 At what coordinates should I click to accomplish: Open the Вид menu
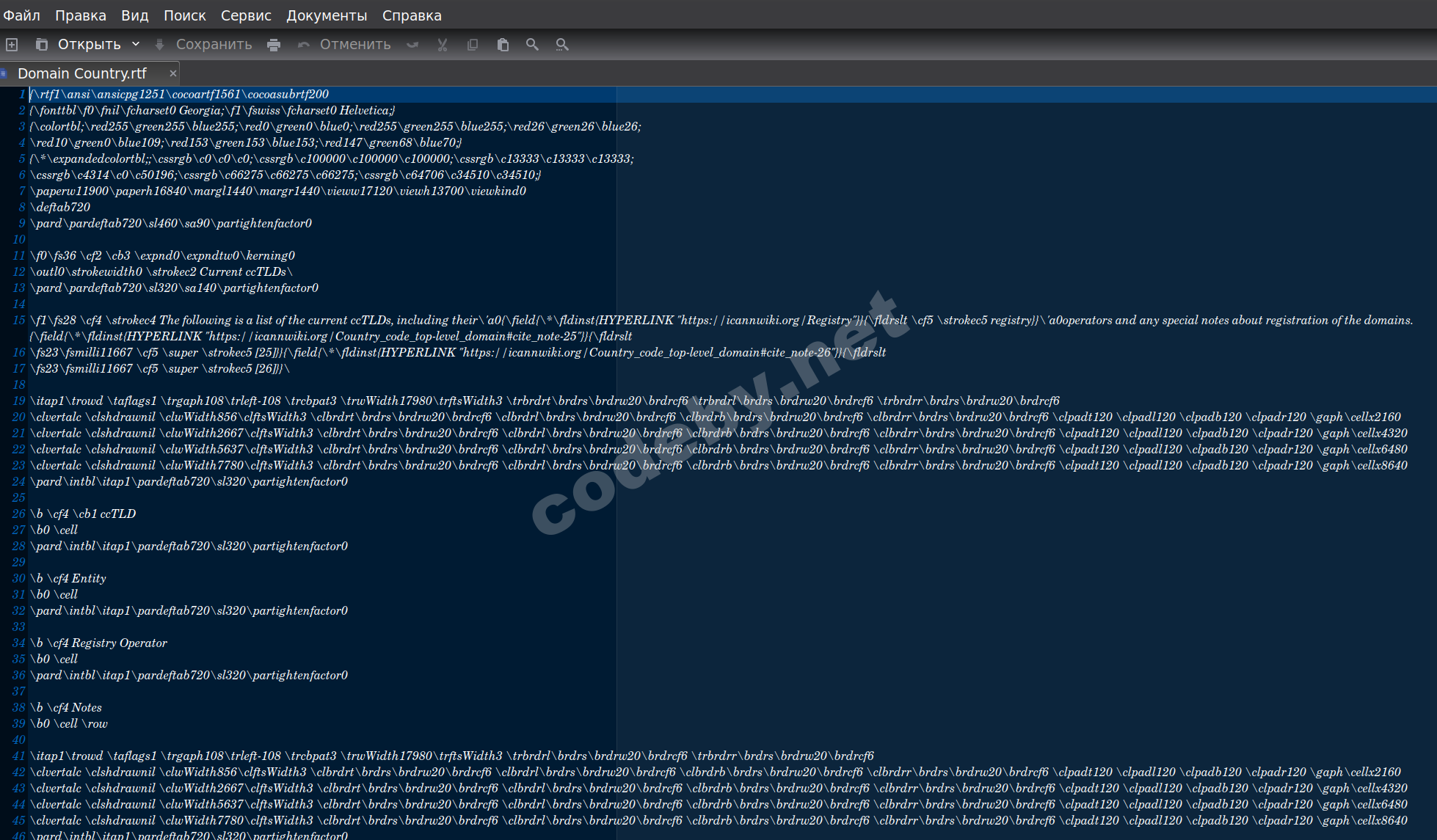tap(135, 15)
